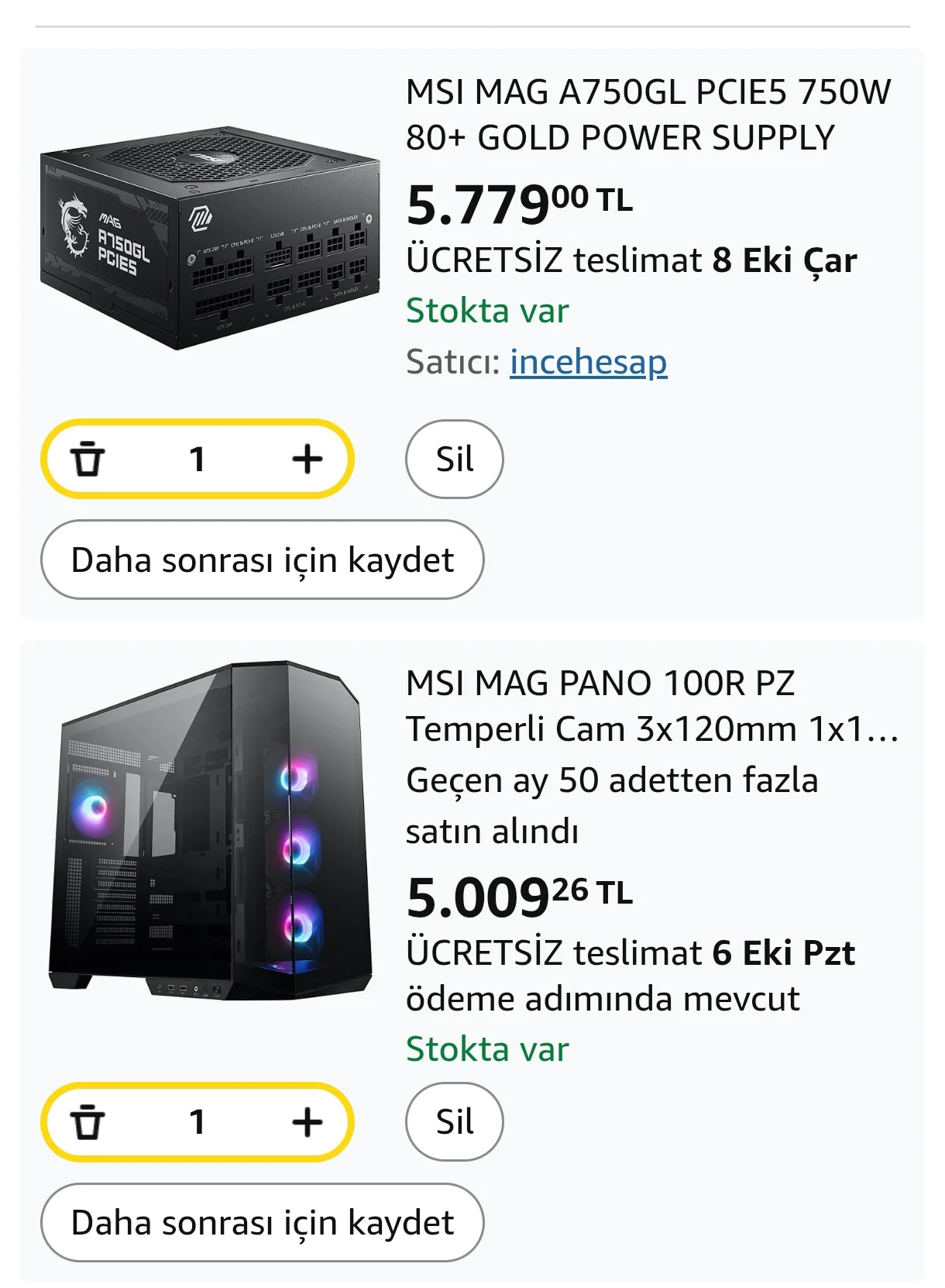
Task: Tap the MAG PANO case product image
Action: 210,830
